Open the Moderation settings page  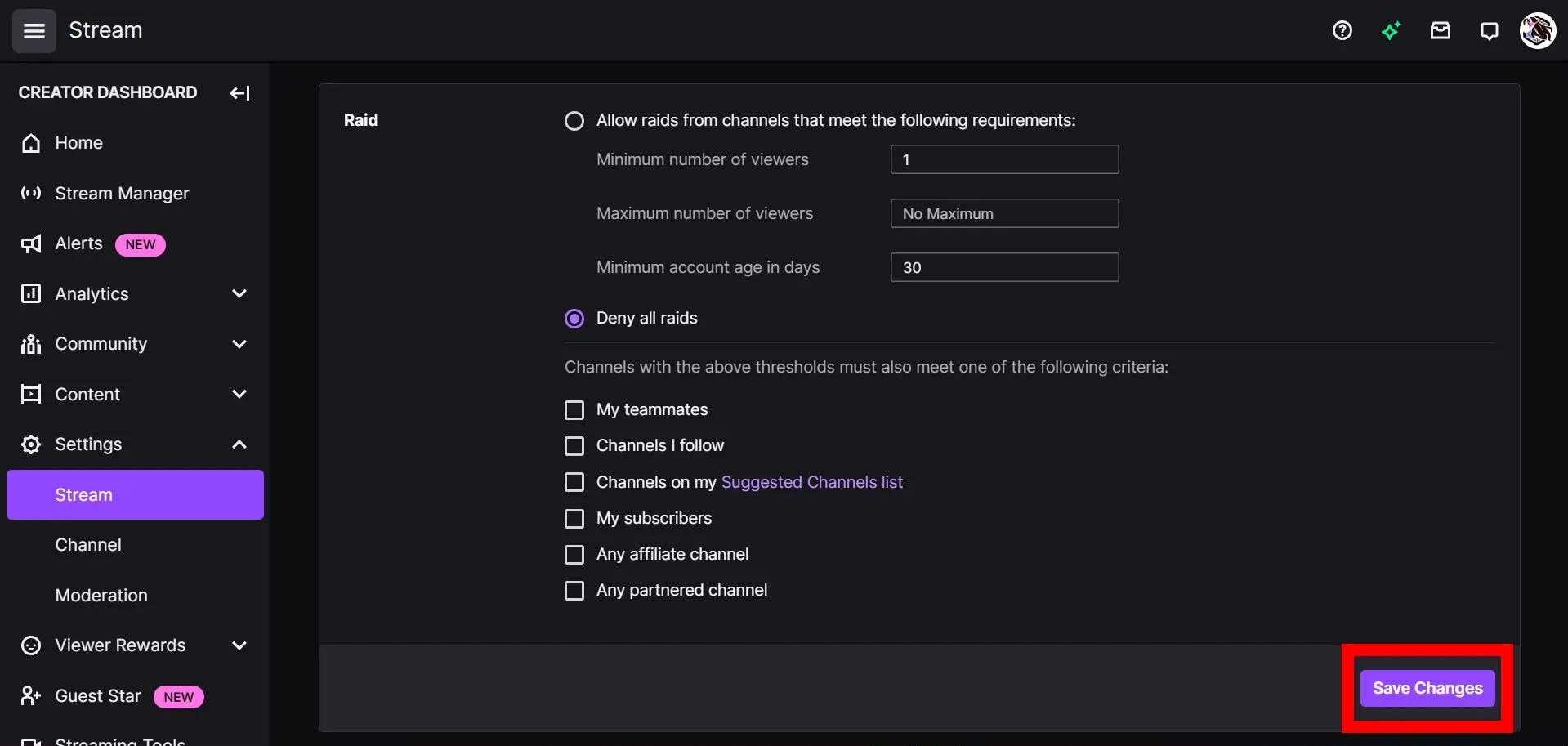click(101, 596)
